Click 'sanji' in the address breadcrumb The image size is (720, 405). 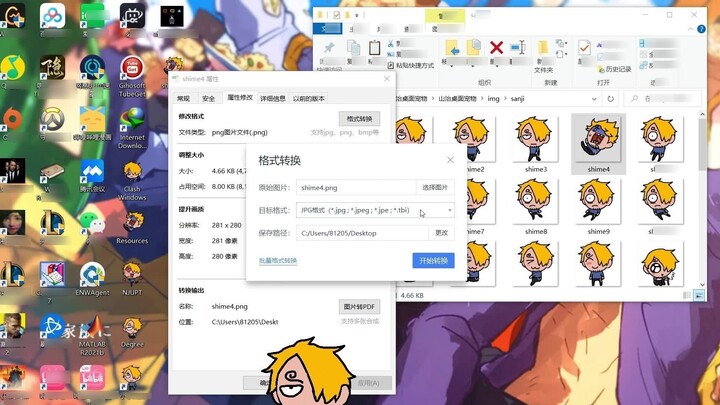(517, 99)
